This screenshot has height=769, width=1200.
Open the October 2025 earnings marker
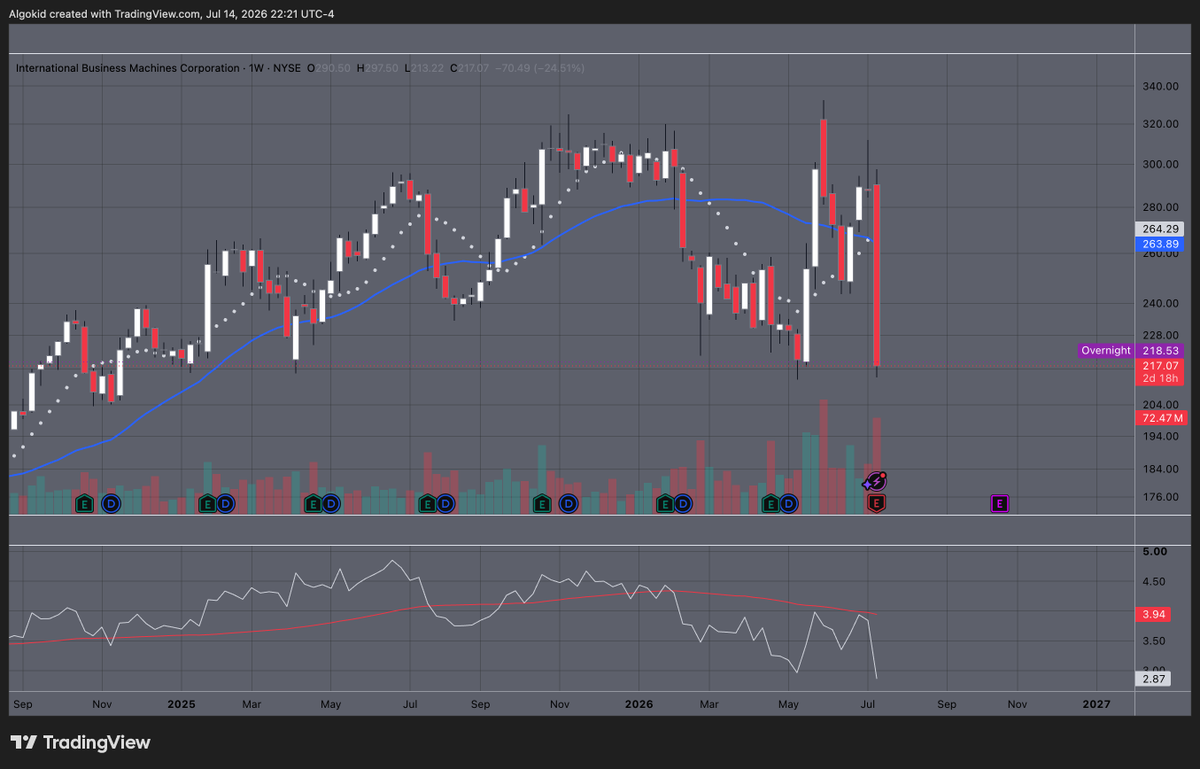tap(541, 504)
